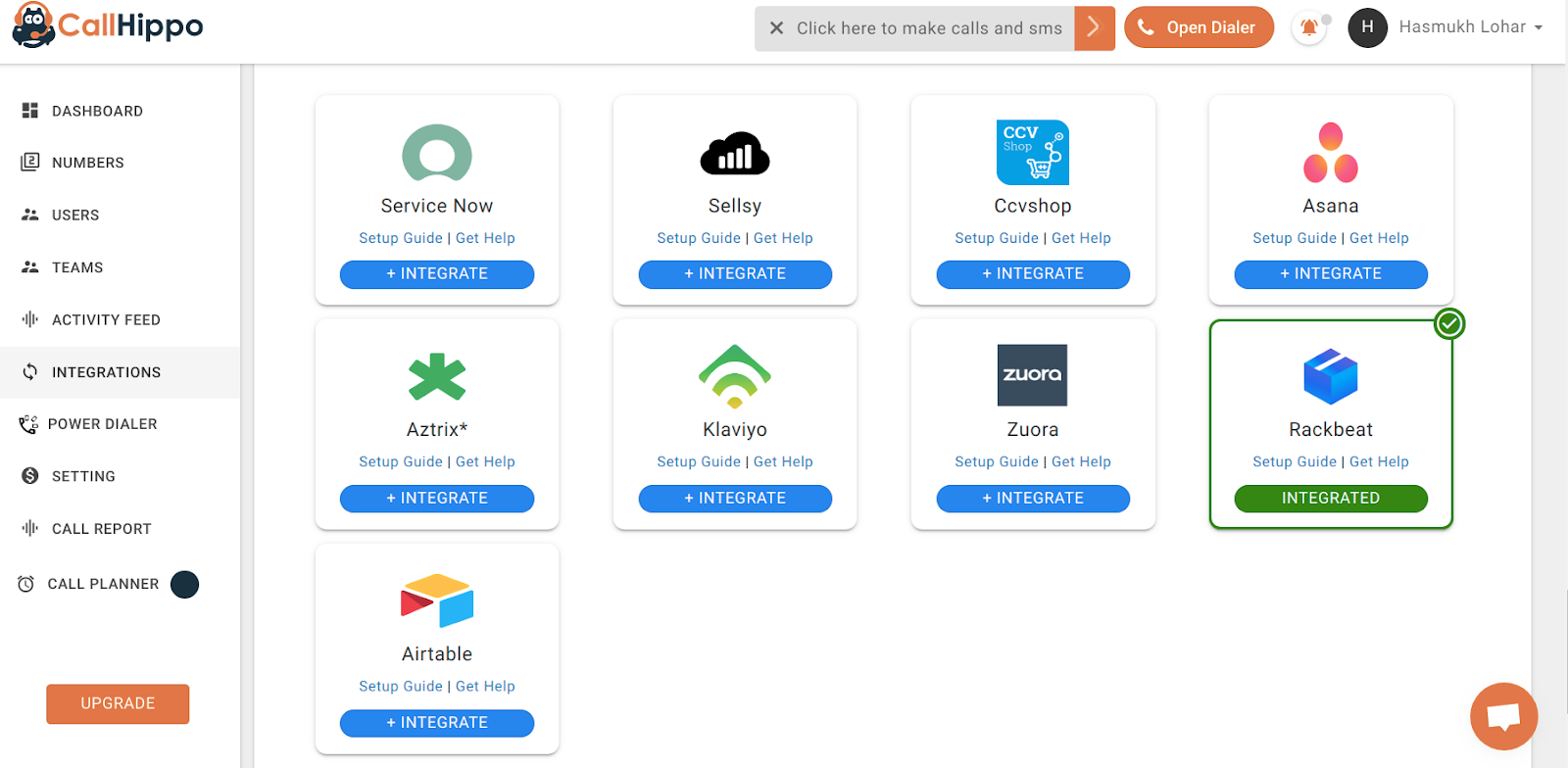The height and width of the screenshot is (768, 1568).
Task: Click the Klaviyo logo
Action: point(735,376)
